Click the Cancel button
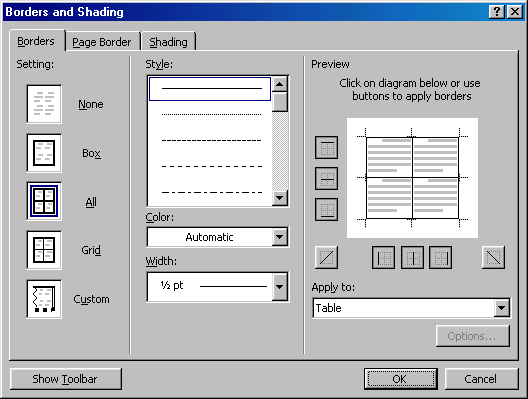This screenshot has height=399, width=528. 481,379
